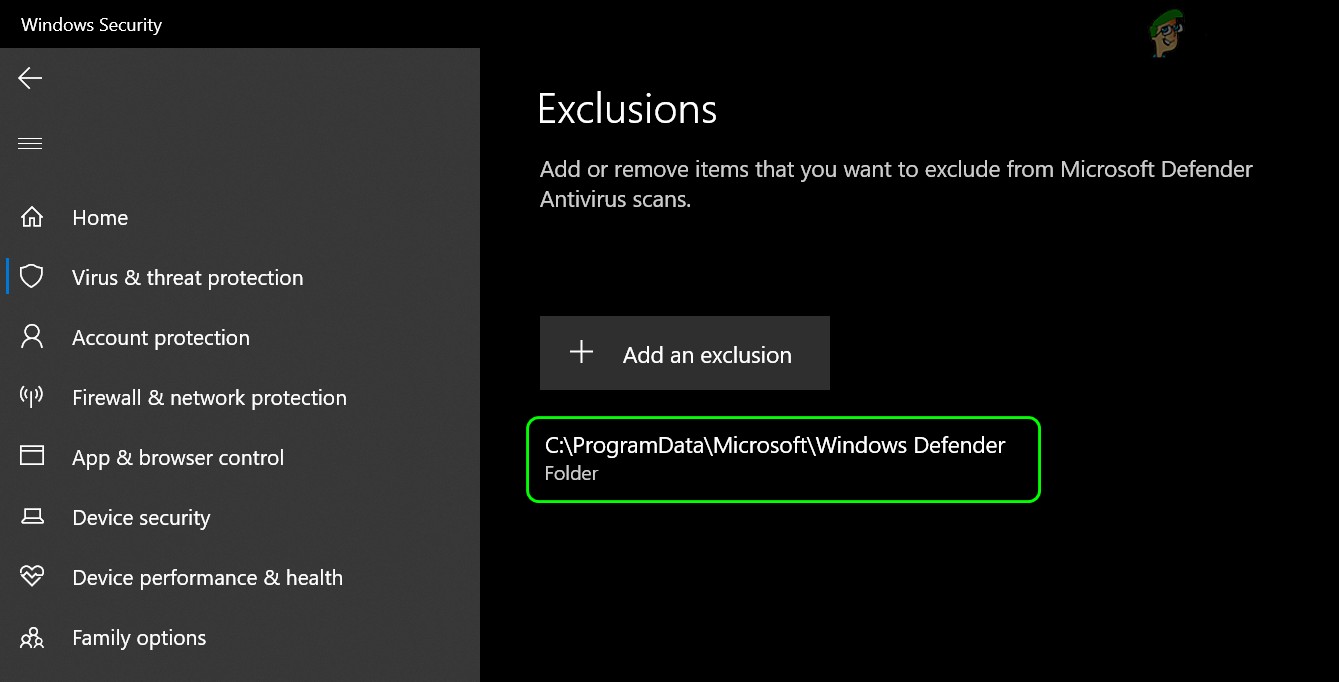The image size is (1339, 682).
Task: Open the Home menu item
Action: coord(100,218)
